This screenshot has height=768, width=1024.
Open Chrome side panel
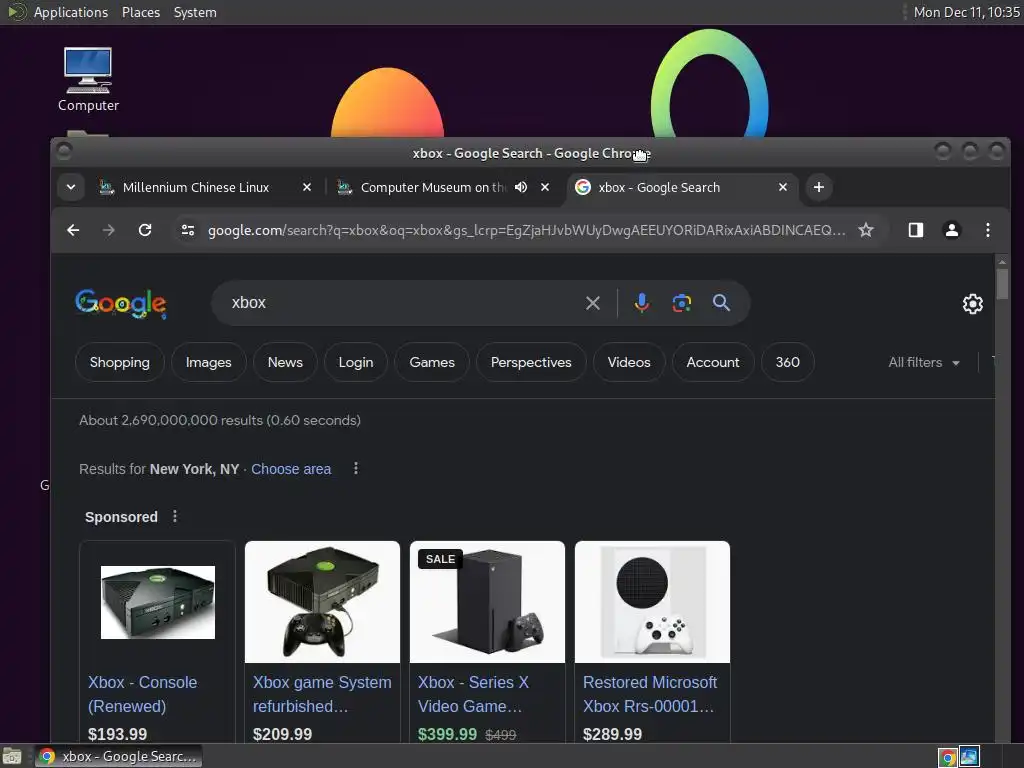pyautogui.click(x=916, y=230)
